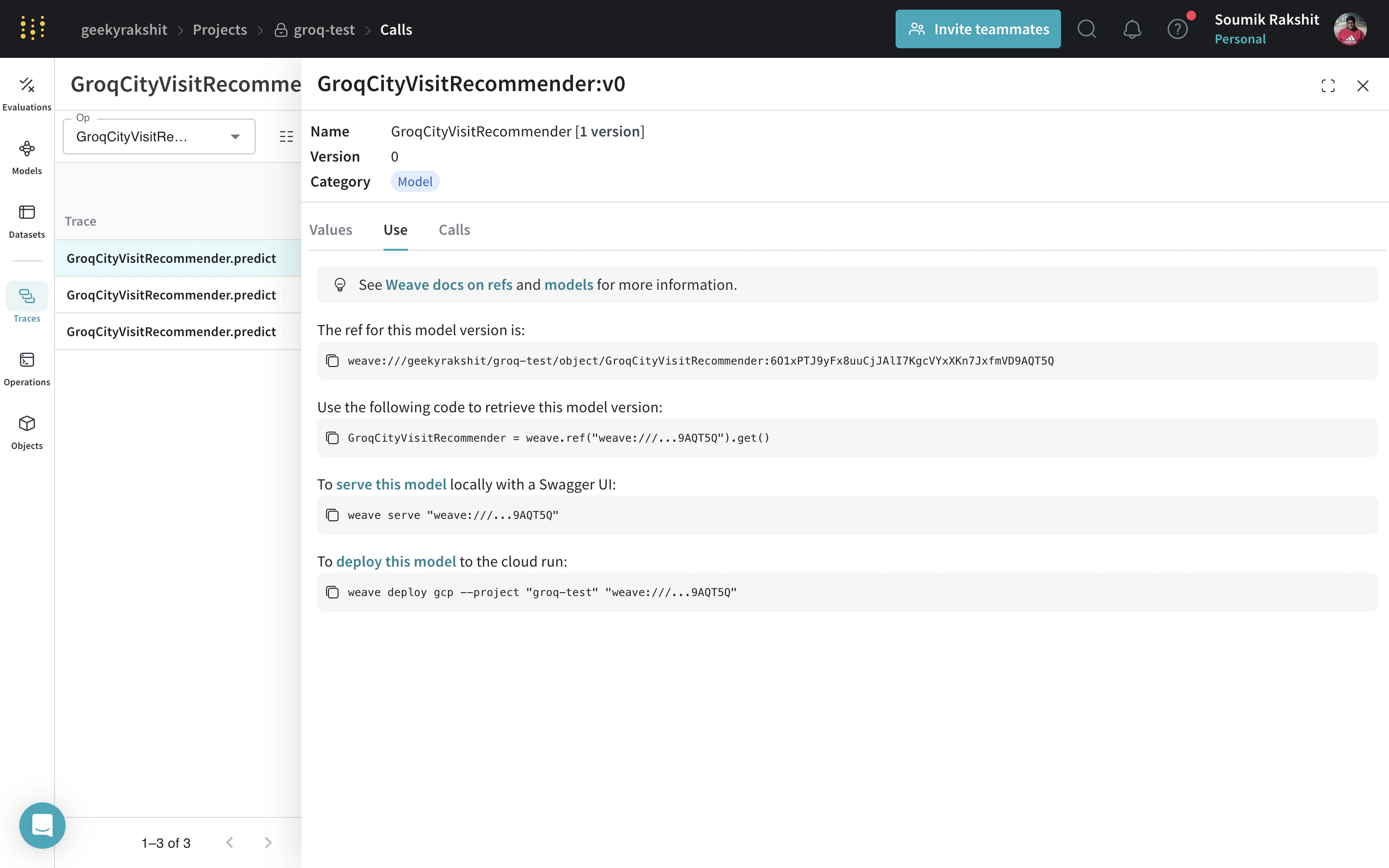Copy the weave serve command

pos(332,515)
